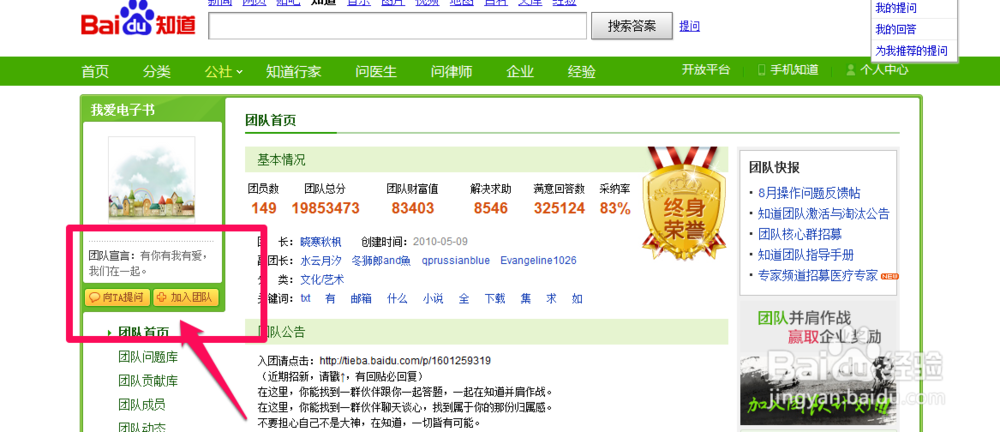Open 团队贡献库 in sidebar

148,381
